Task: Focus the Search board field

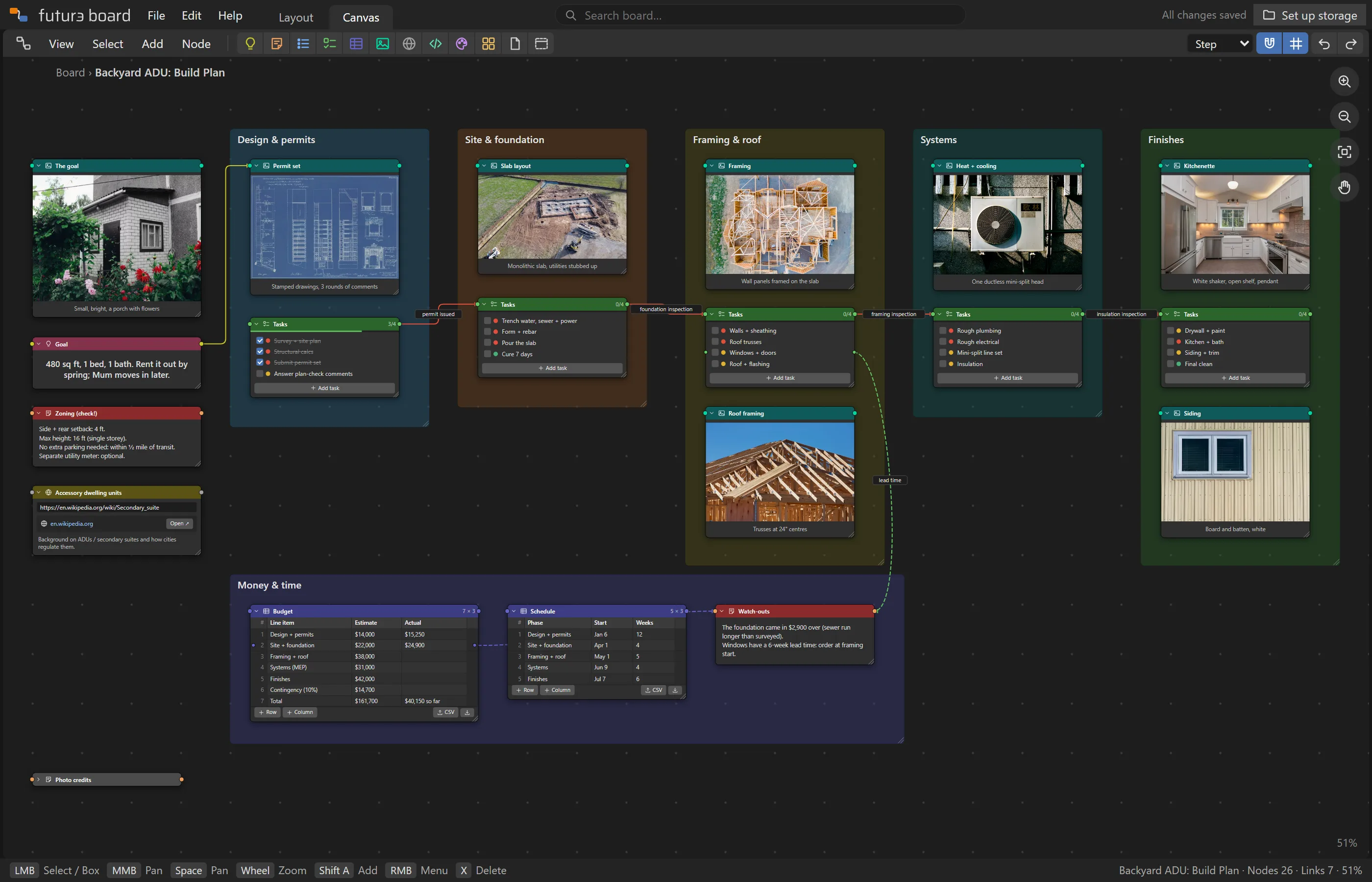Action: [x=760, y=16]
